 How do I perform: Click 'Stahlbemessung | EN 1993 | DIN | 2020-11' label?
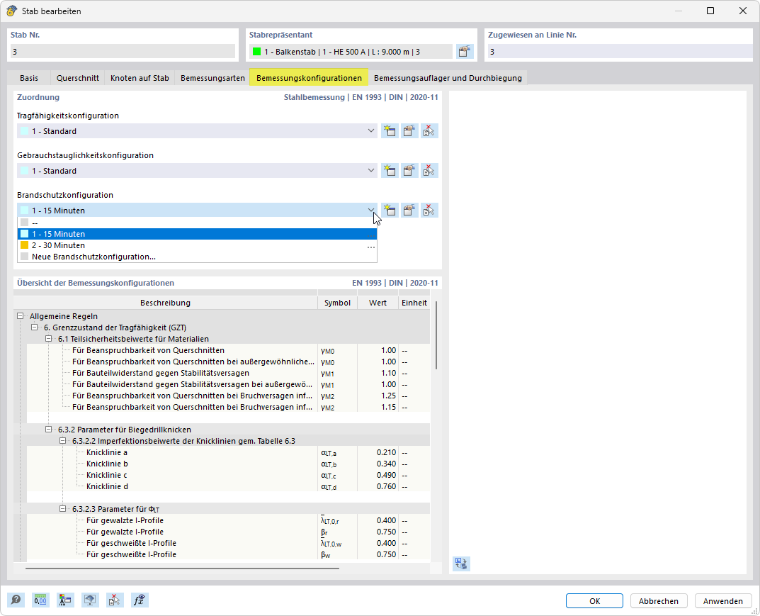tap(361, 97)
